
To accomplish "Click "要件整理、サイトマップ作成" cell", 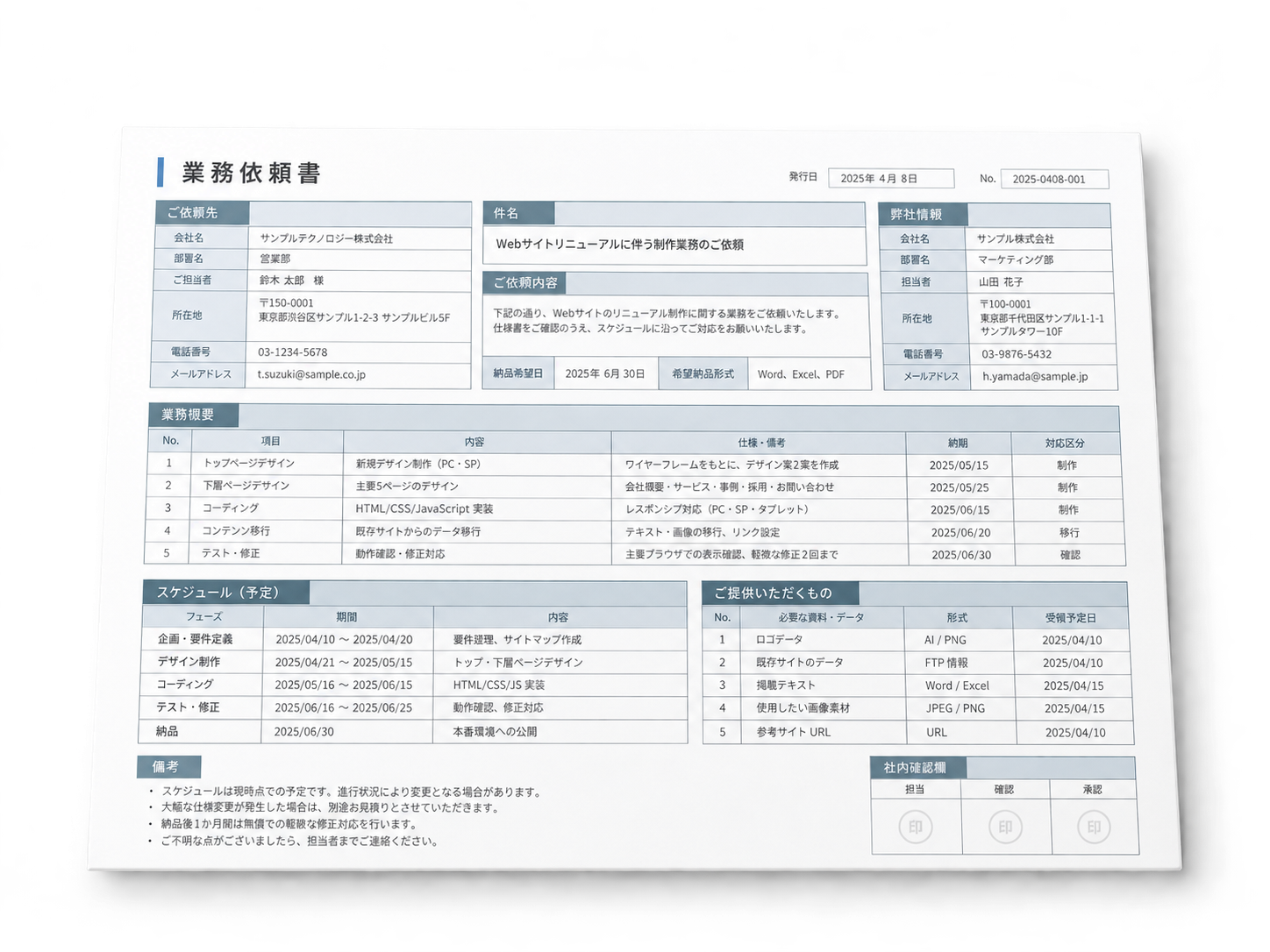I will pyautogui.click(x=517, y=641).
